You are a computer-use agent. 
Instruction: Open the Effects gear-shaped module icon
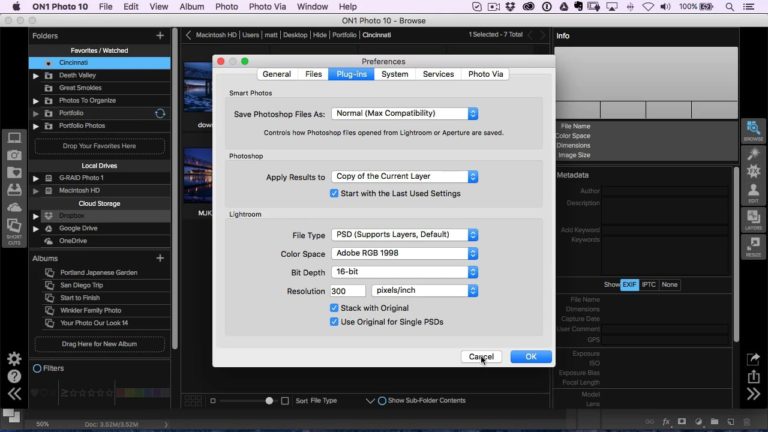coord(753,171)
